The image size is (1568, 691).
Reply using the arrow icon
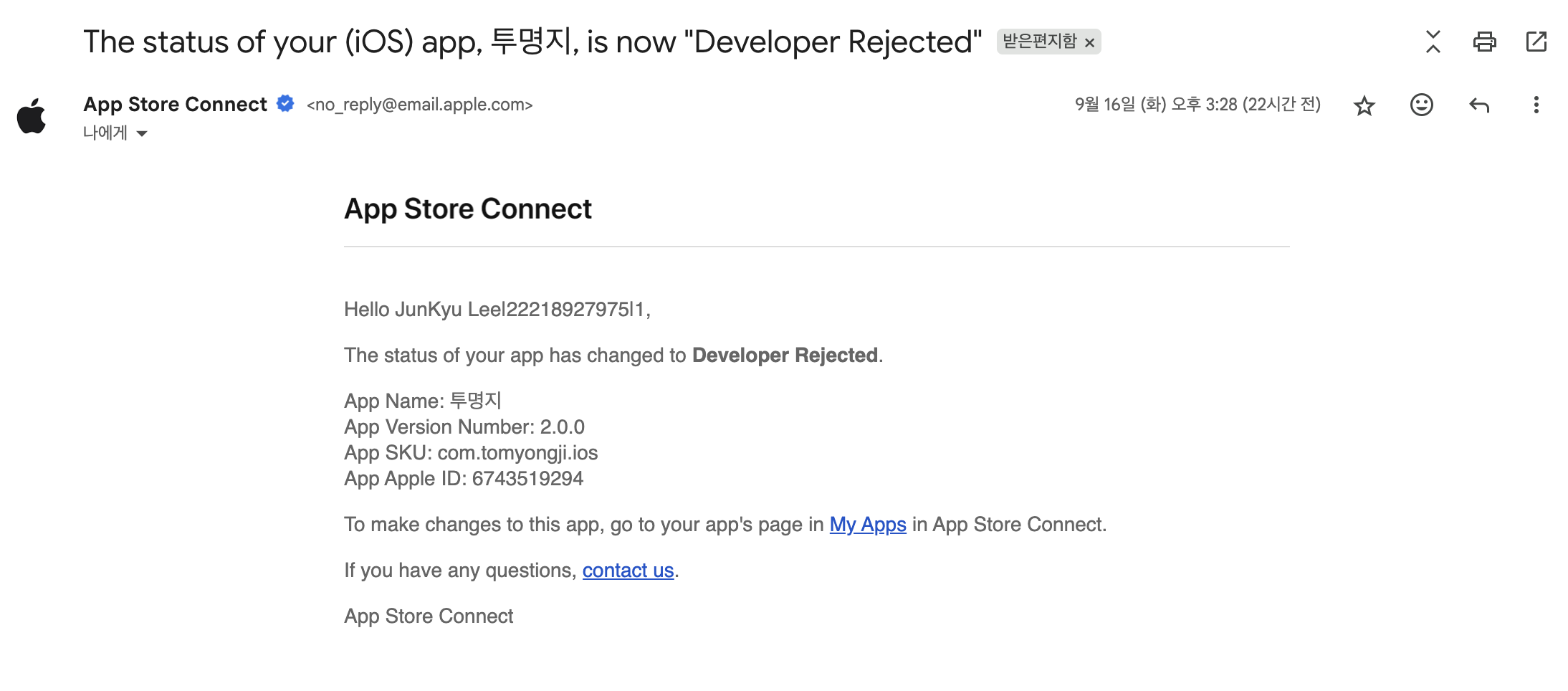click(1478, 105)
